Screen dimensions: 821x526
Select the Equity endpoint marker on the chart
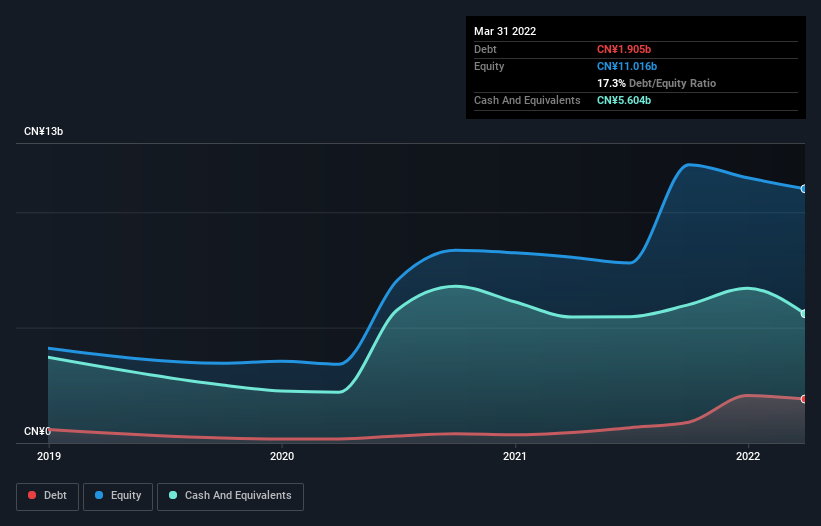[804, 189]
